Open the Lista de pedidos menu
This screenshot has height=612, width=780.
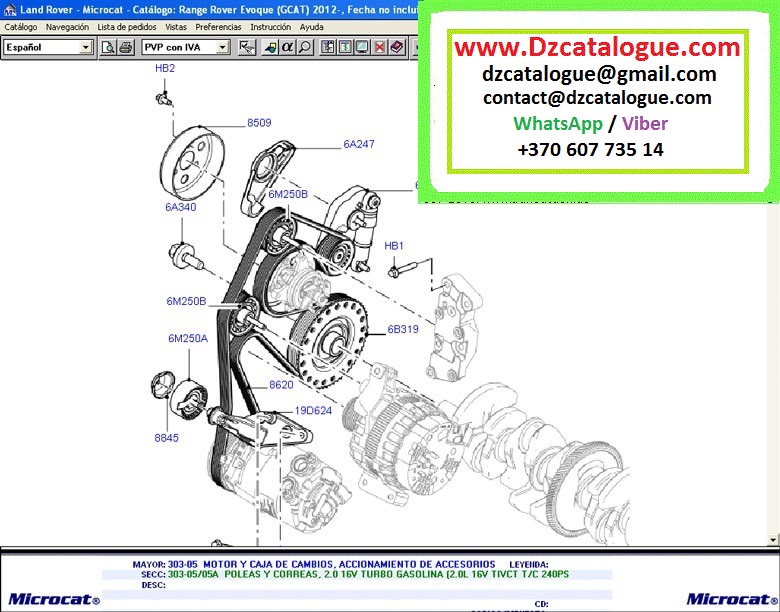click(127, 27)
